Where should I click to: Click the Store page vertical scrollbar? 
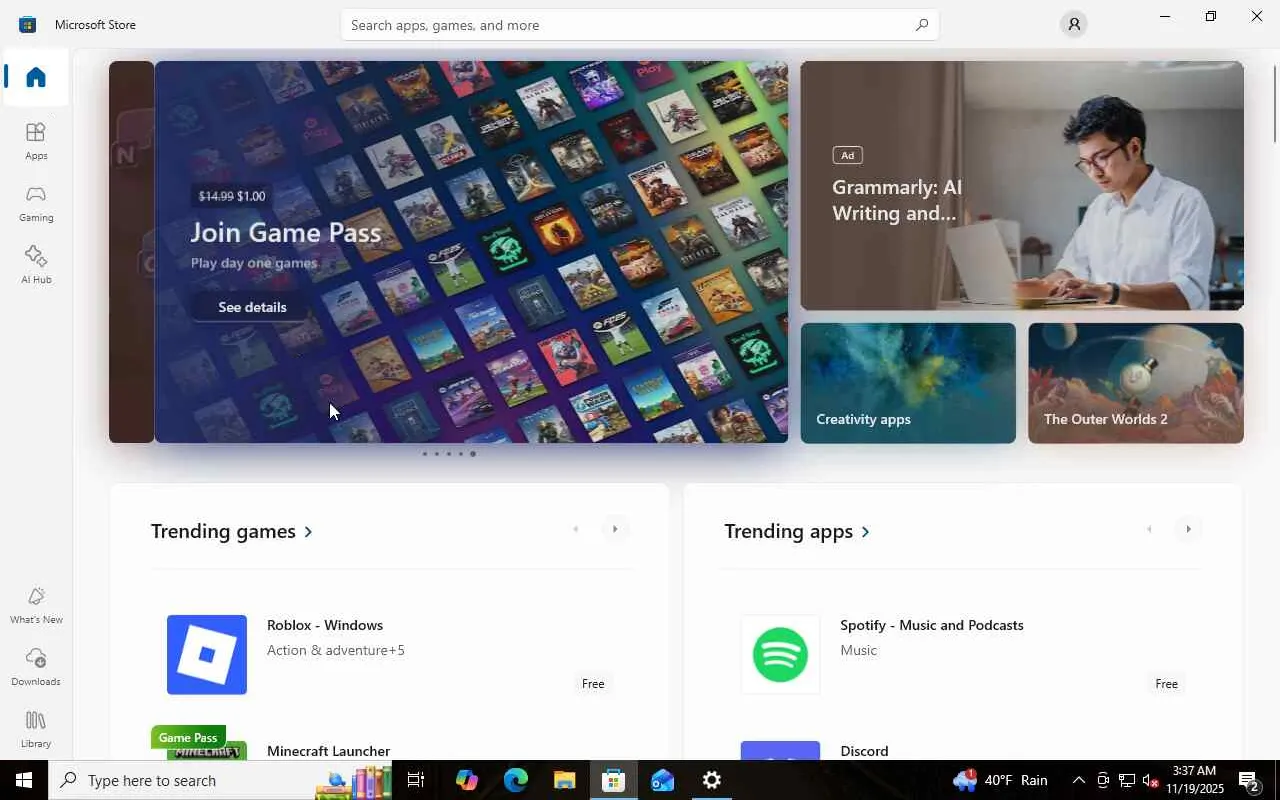click(1275, 105)
